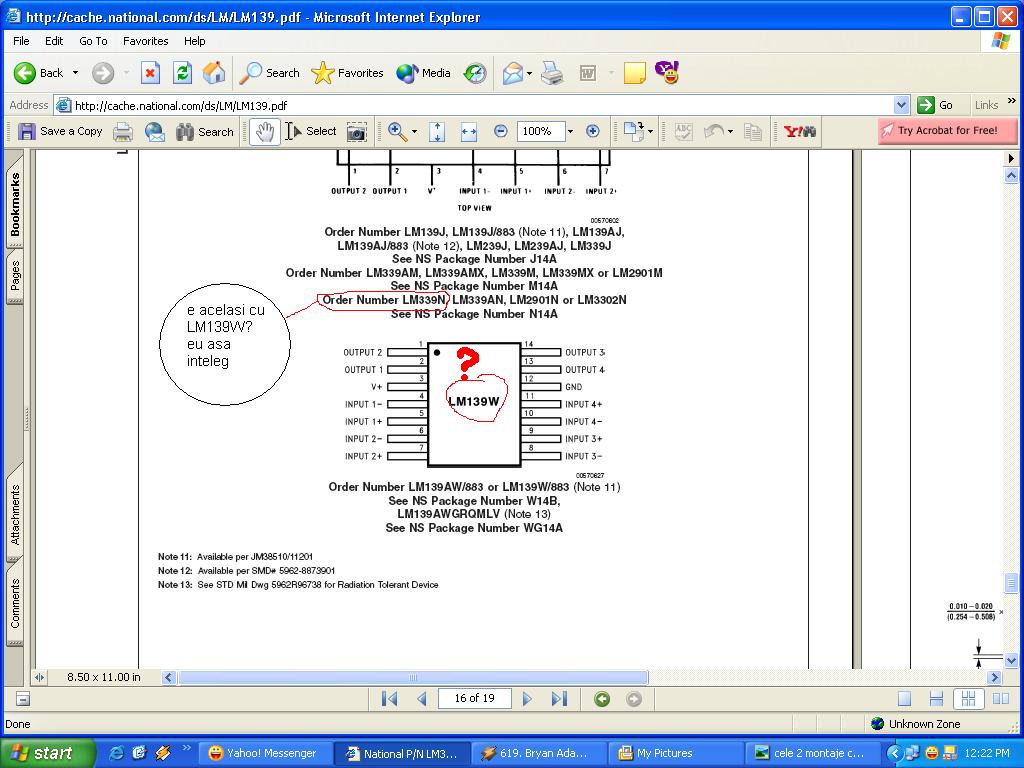
Task: Activate the text Select tool
Action: [311, 131]
